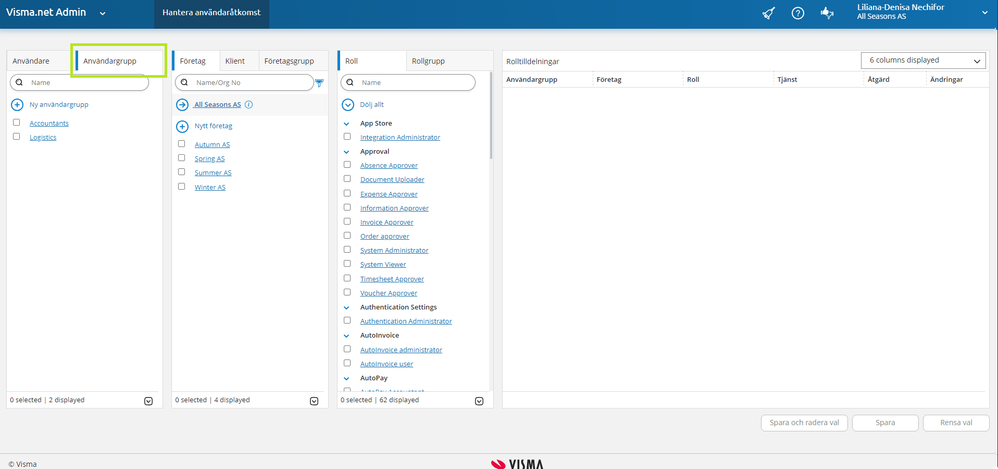The image size is (998, 469).
Task: Open the All Seasons AS link
Action: (218, 105)
